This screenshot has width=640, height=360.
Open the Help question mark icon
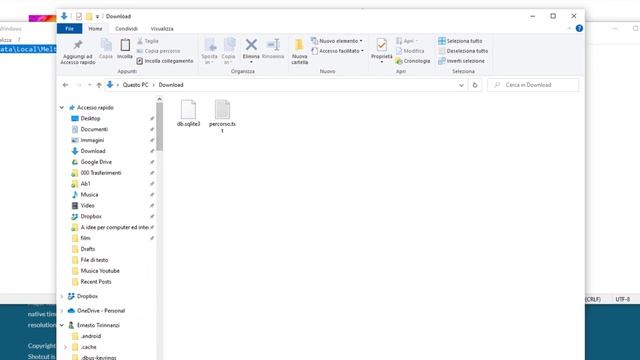tap(579, 28)
